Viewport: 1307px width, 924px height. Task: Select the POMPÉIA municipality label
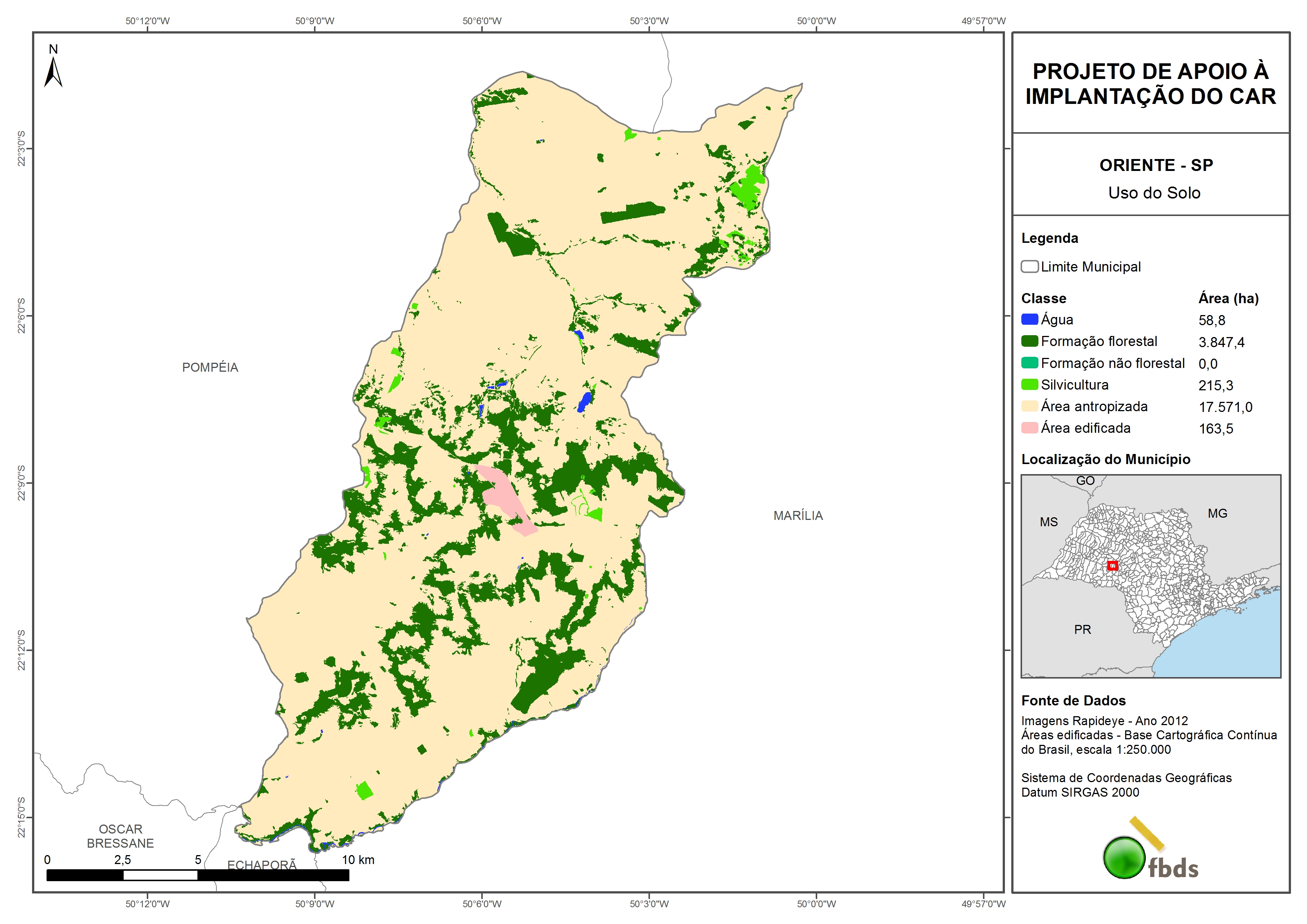pos(210,367)
